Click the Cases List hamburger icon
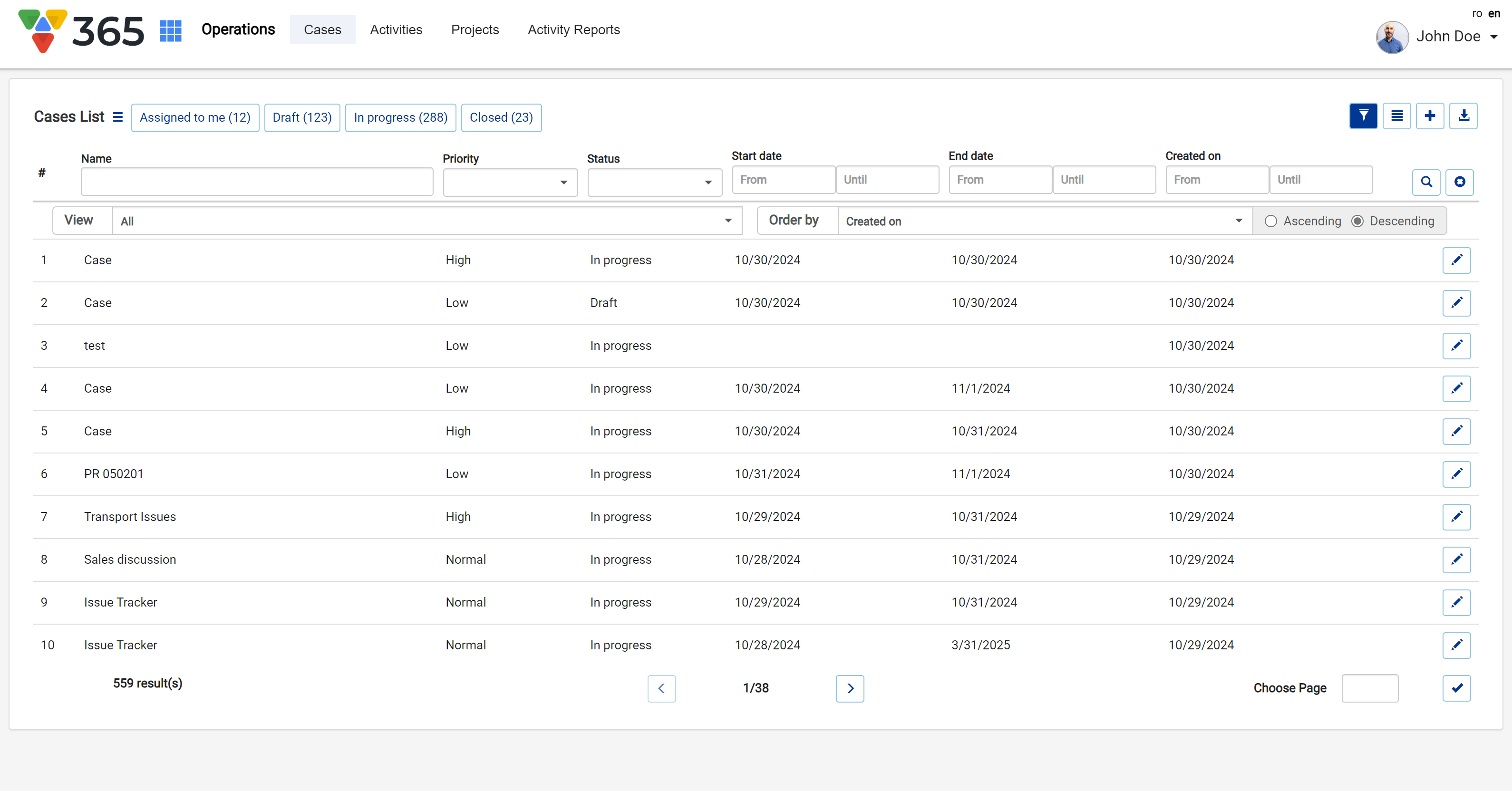Screen dimensions: 1512x791 tap(118, 117)
